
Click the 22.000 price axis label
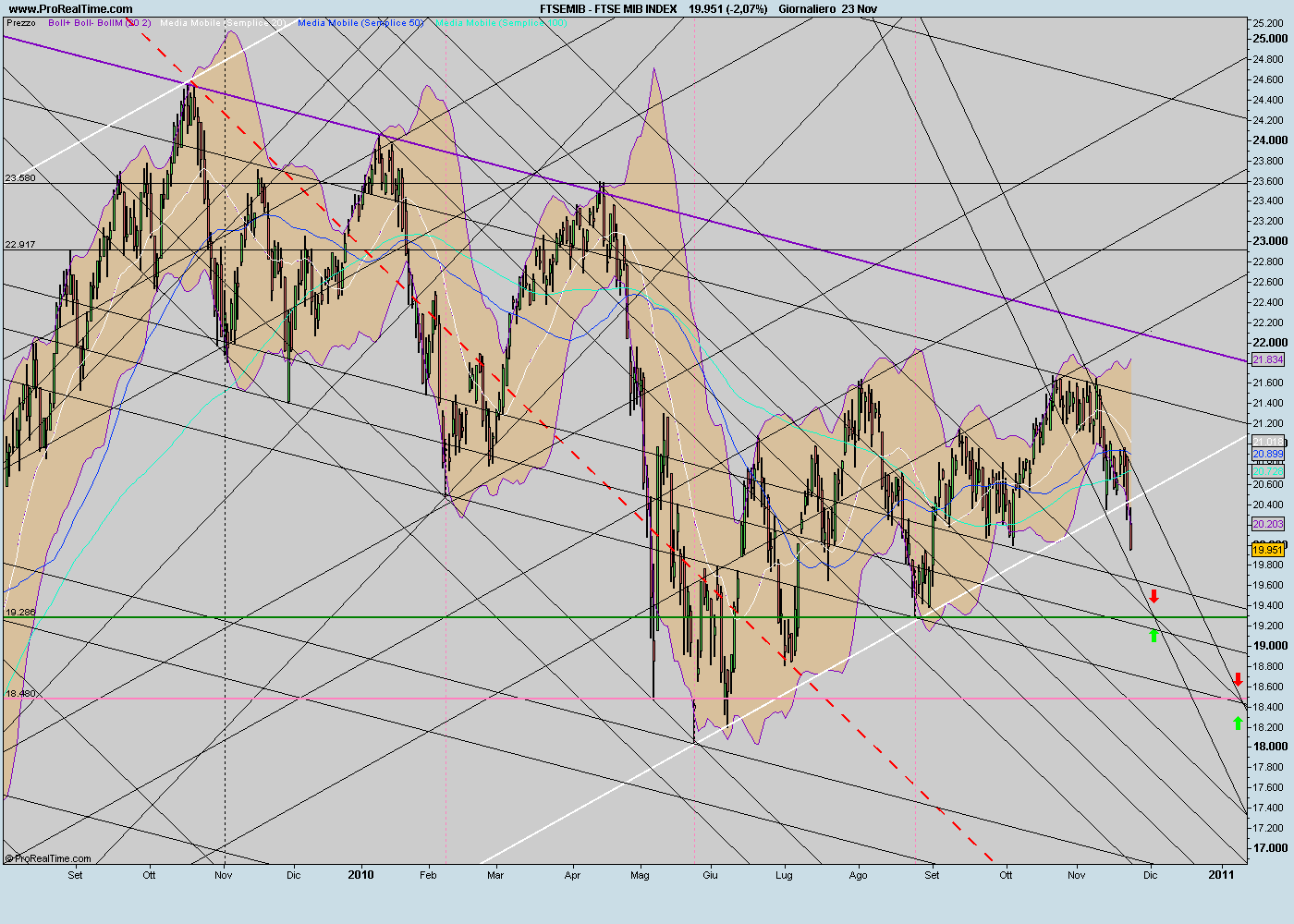coord(1270,343)
